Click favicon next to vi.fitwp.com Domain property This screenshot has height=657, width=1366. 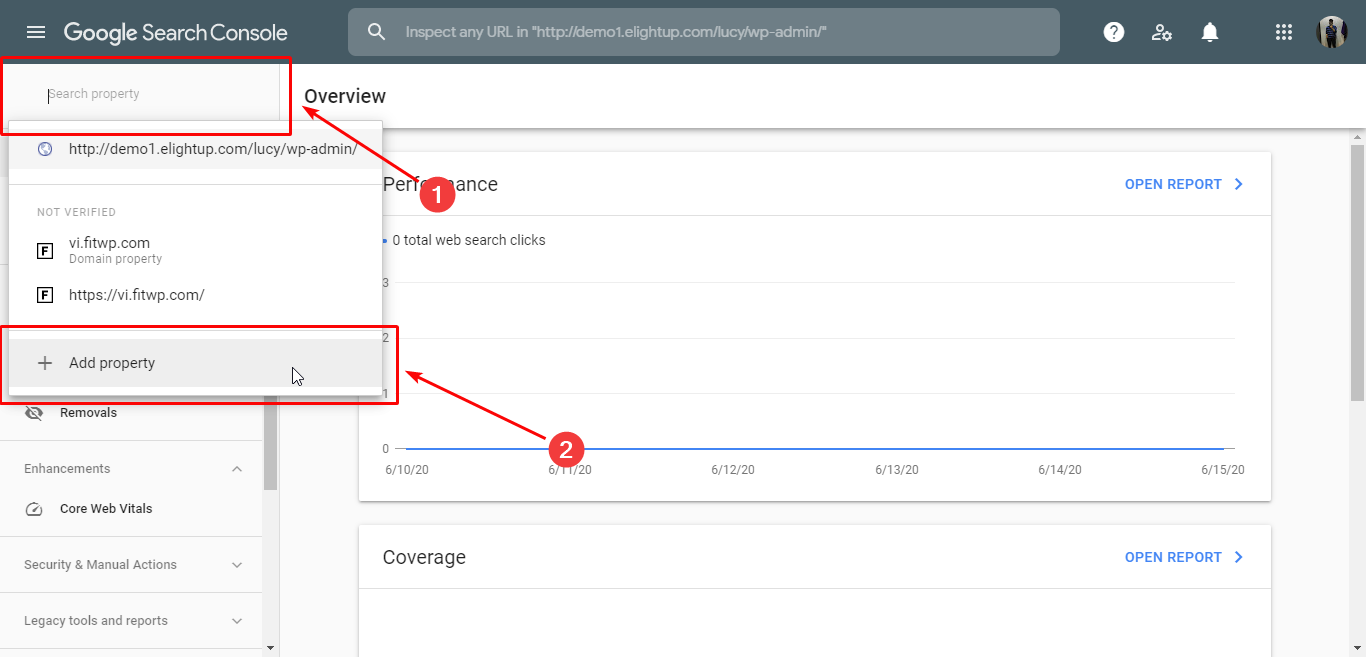[45, 250]
